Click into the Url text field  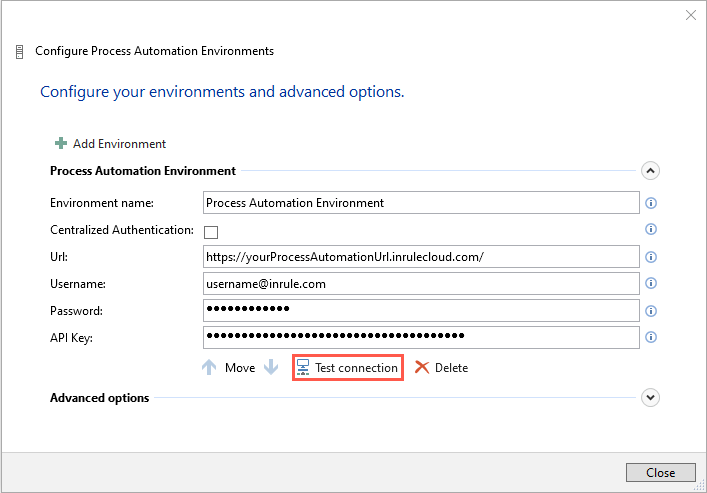pos(420,257)
